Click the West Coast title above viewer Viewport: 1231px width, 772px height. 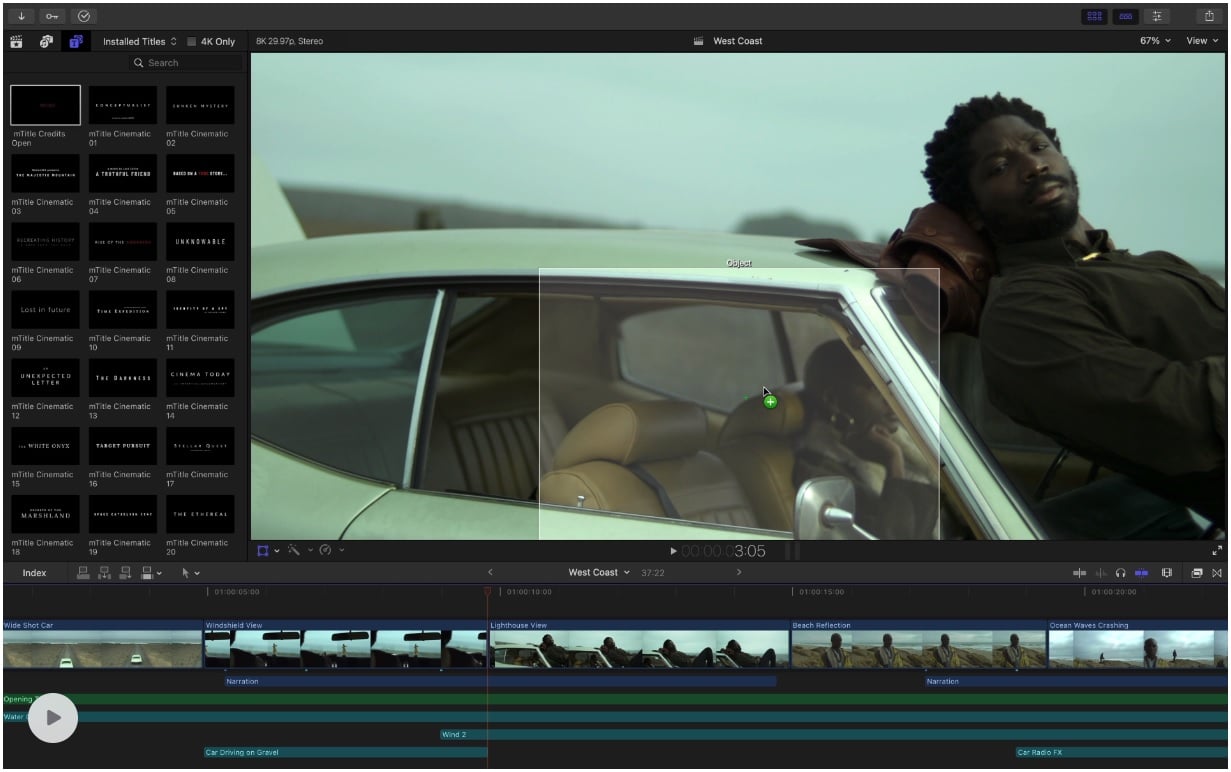pyautogui.click(x=738, y=41)
